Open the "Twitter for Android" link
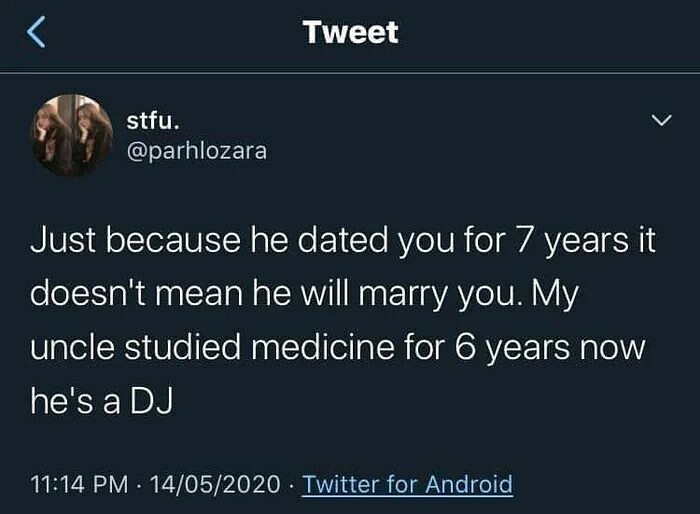The image size is (700, 514). tap(407, 485)
